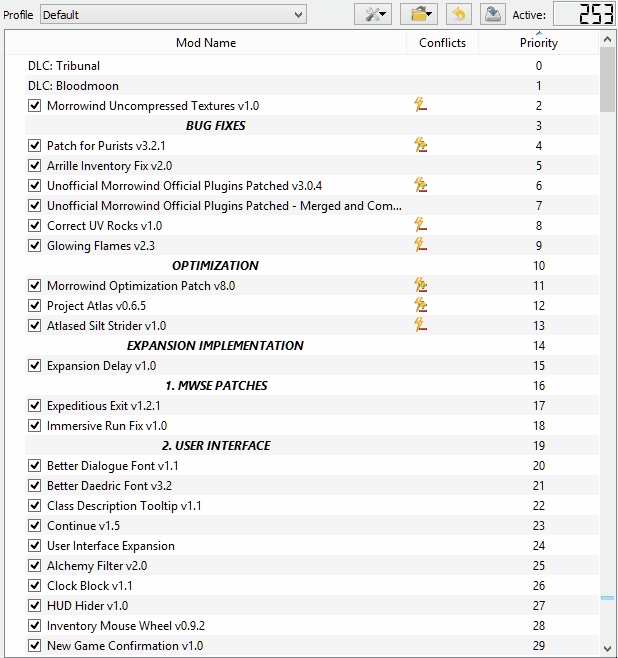Click the create backup icon
Image resolution: width=618 pixels, height=658 pixels.
click(x=493, y=15)
